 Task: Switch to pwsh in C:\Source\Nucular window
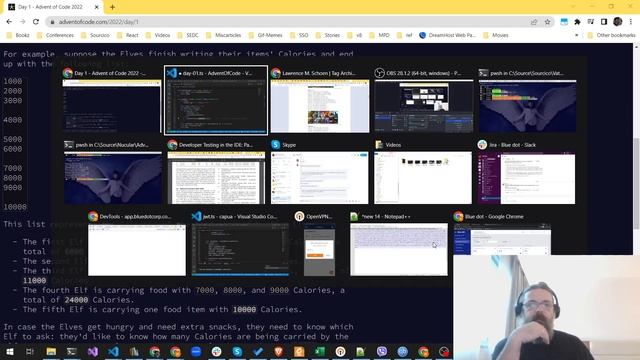(x=113, y=172)
